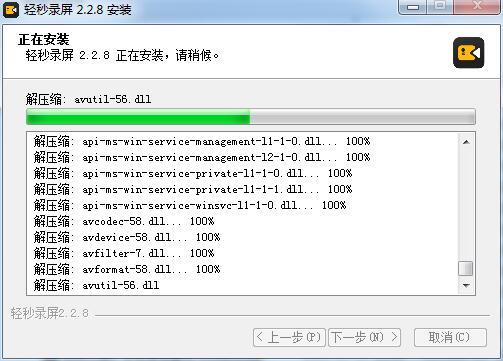Click the 解压缩: avutil-56.dll status above the progress bar

coord(88,99)
